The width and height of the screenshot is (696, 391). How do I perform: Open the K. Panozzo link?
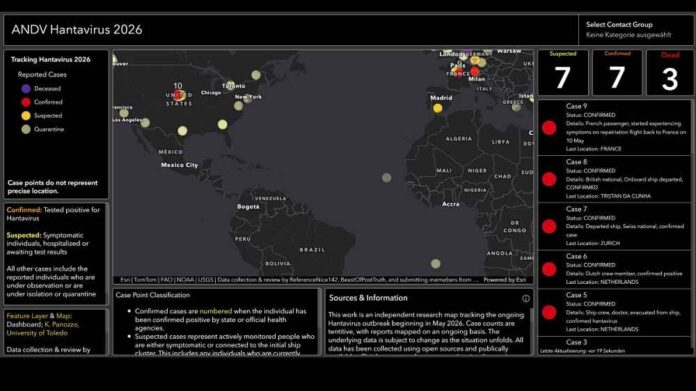[62, 324]
